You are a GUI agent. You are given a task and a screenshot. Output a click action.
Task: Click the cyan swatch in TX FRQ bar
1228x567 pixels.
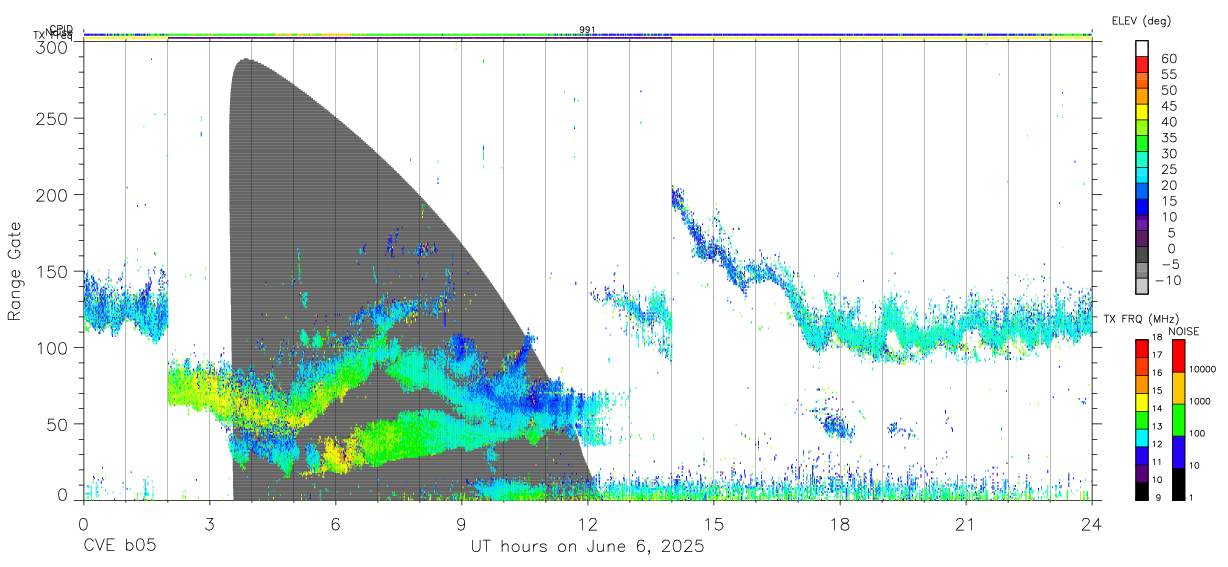tap(1143, 437)
